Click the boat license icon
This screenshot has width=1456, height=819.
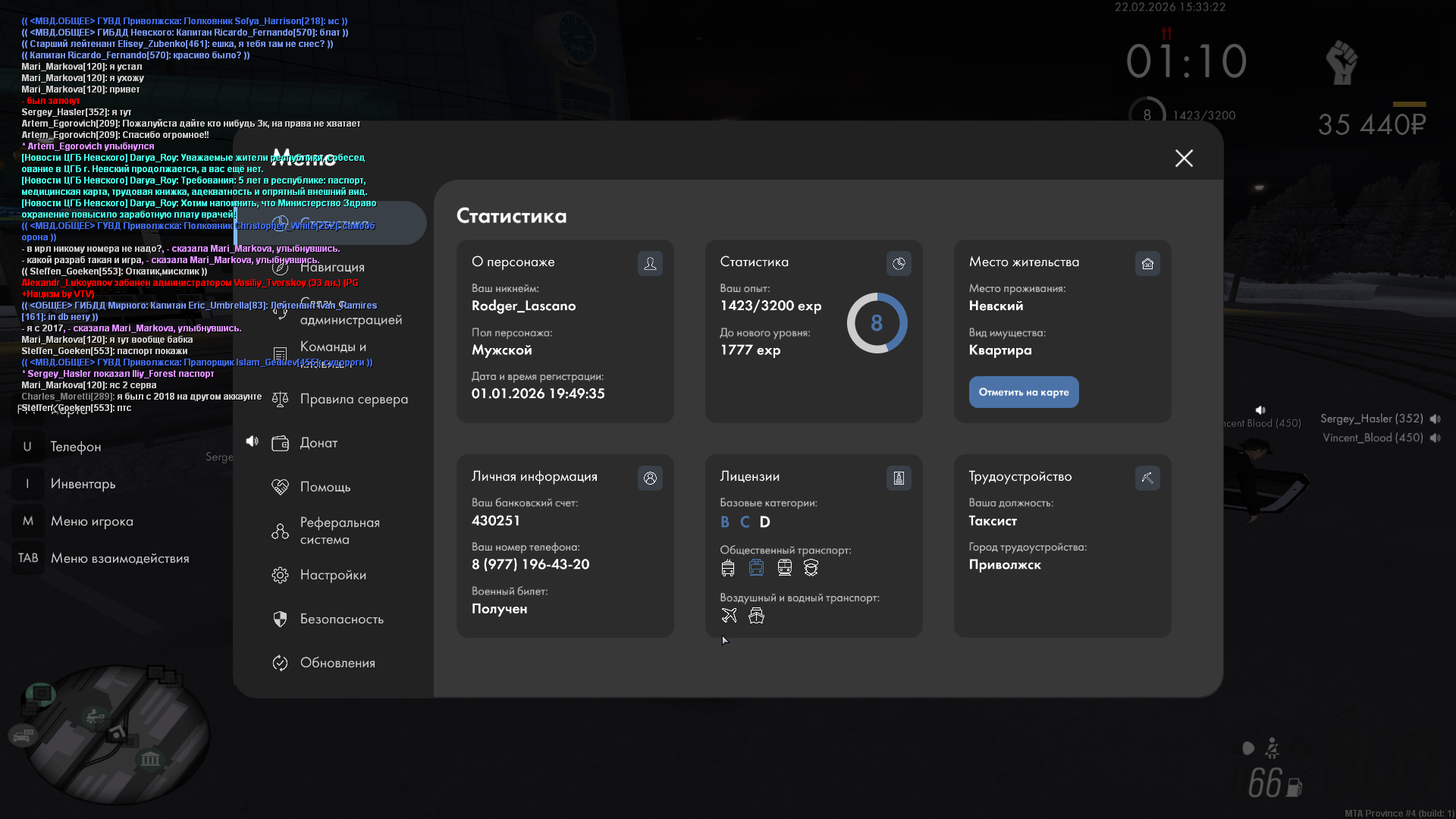tap(756, 616)
